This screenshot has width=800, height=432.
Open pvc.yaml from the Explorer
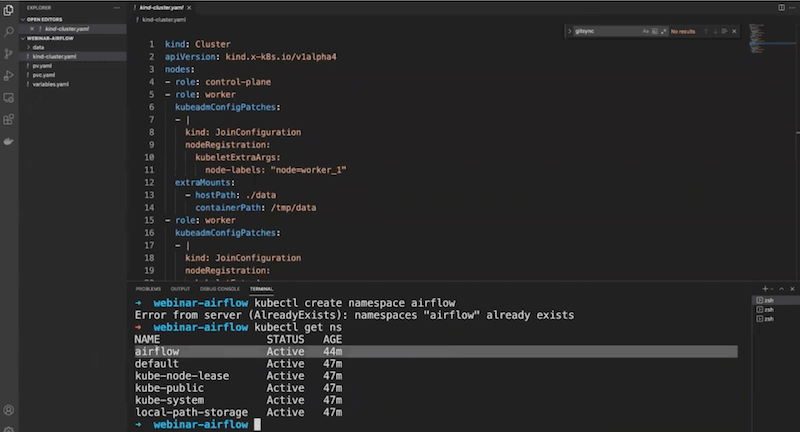pos(42,75)
